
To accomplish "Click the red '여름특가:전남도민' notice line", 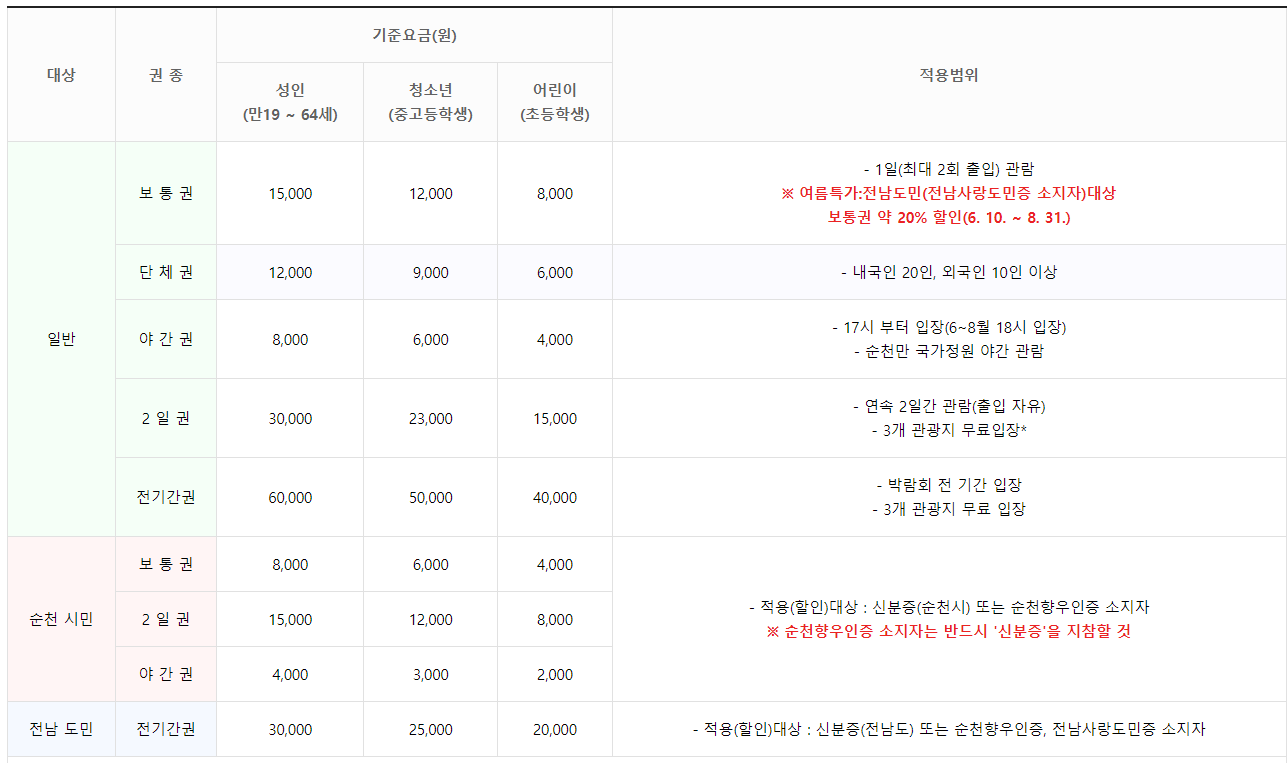I will [949, 193].
